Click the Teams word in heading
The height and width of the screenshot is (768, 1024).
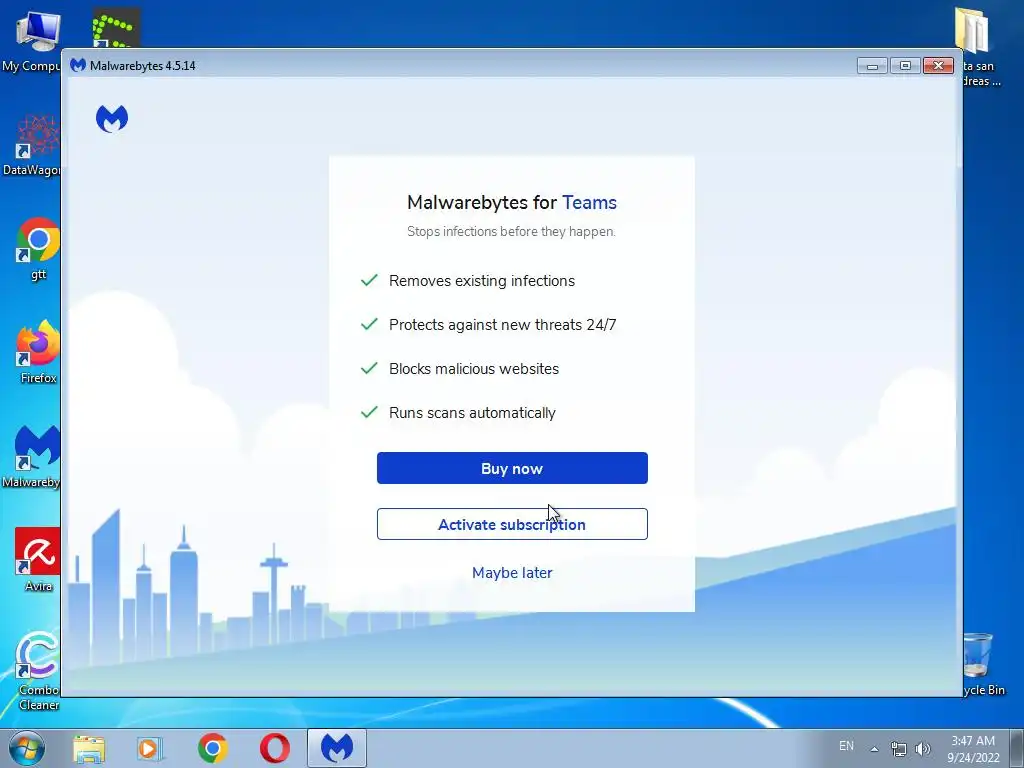pos(590,202)
